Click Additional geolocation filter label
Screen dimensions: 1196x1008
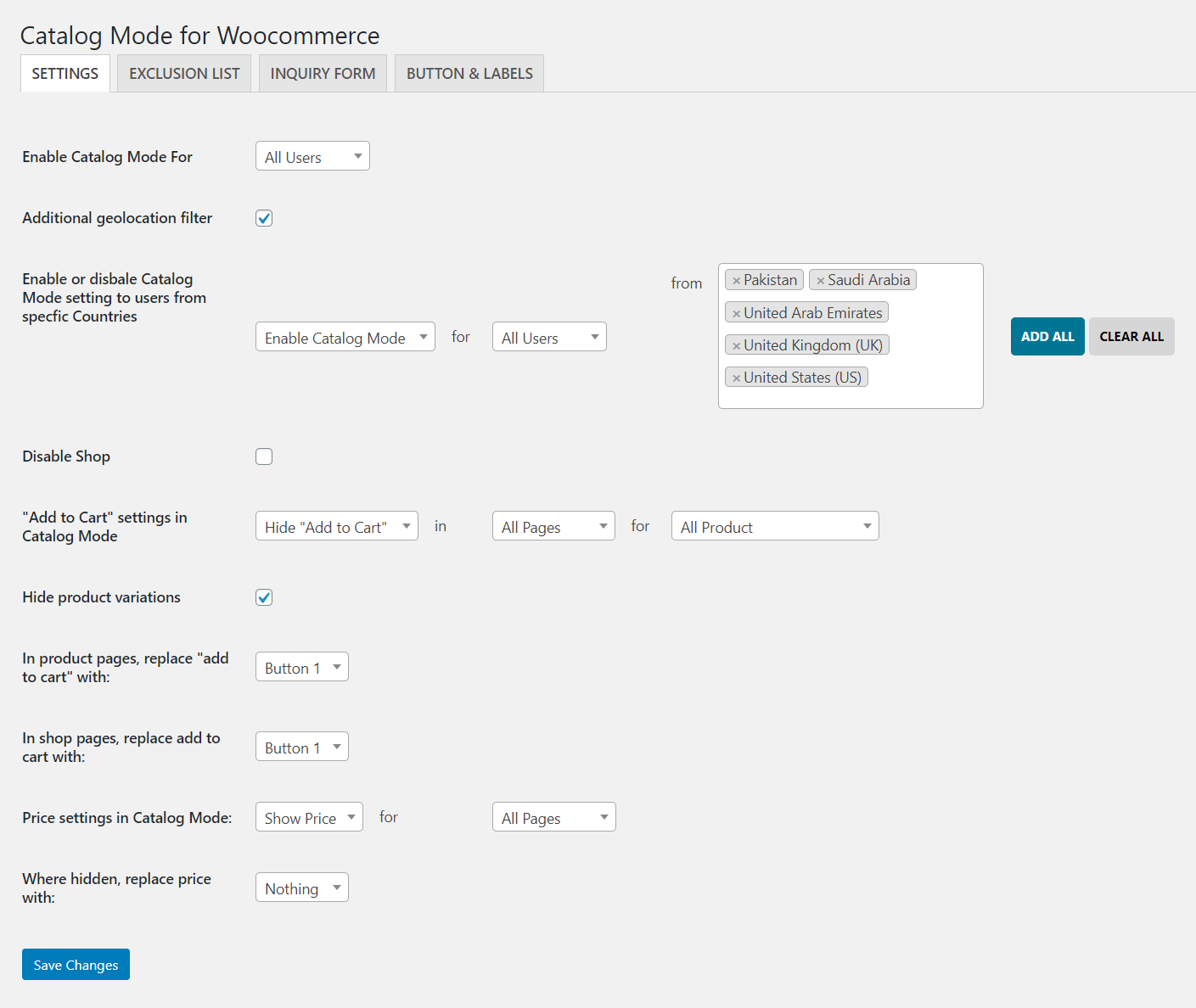click(x=117, y=218)
